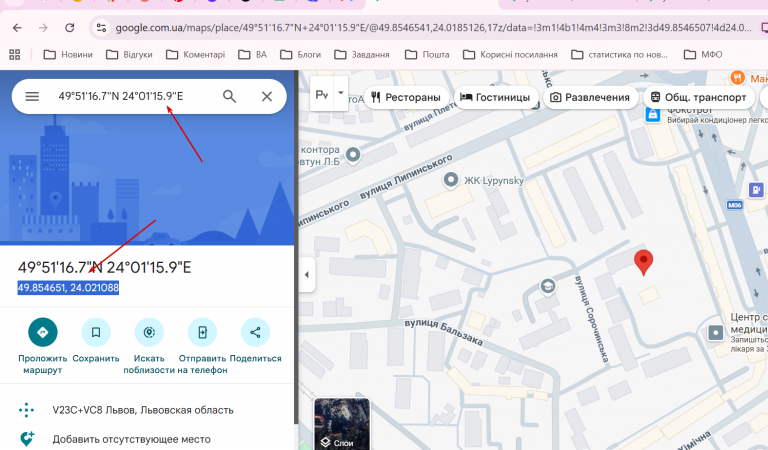Open the Відгуки bookmark folder
Viewport: 768px width, 450px height.
[x=129, y=54]
